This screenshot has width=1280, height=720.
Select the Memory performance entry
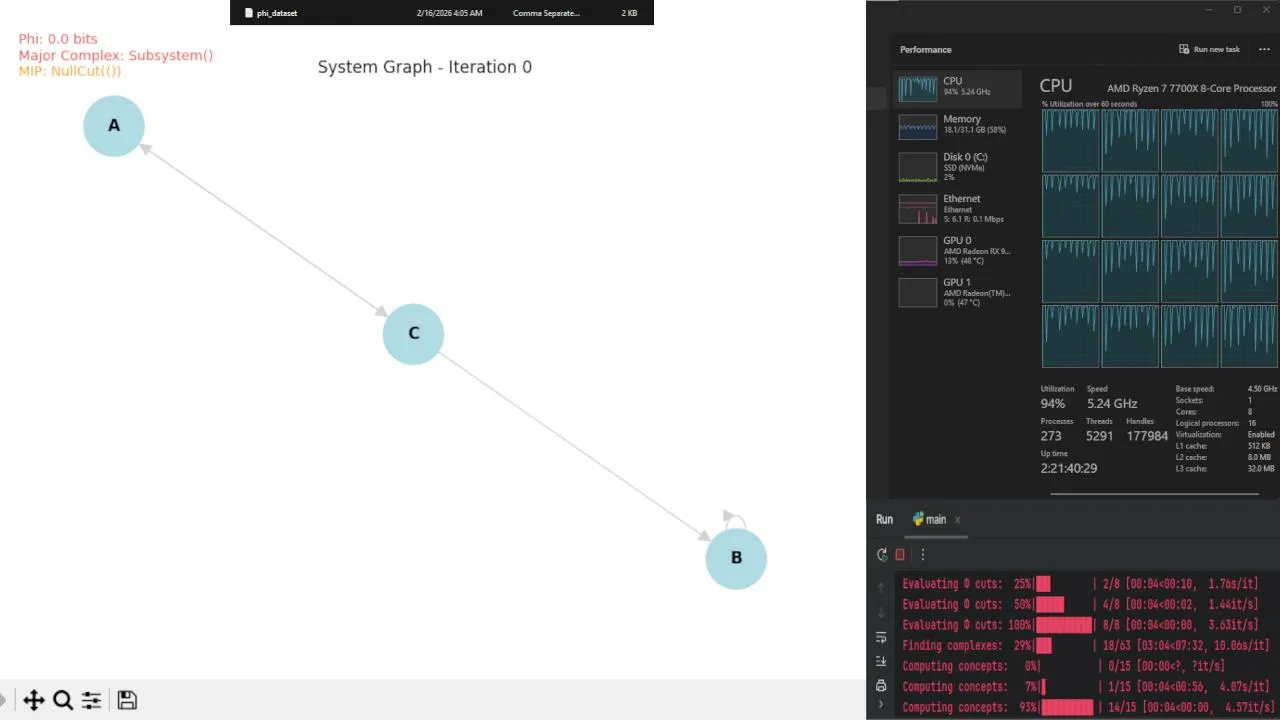958,125
